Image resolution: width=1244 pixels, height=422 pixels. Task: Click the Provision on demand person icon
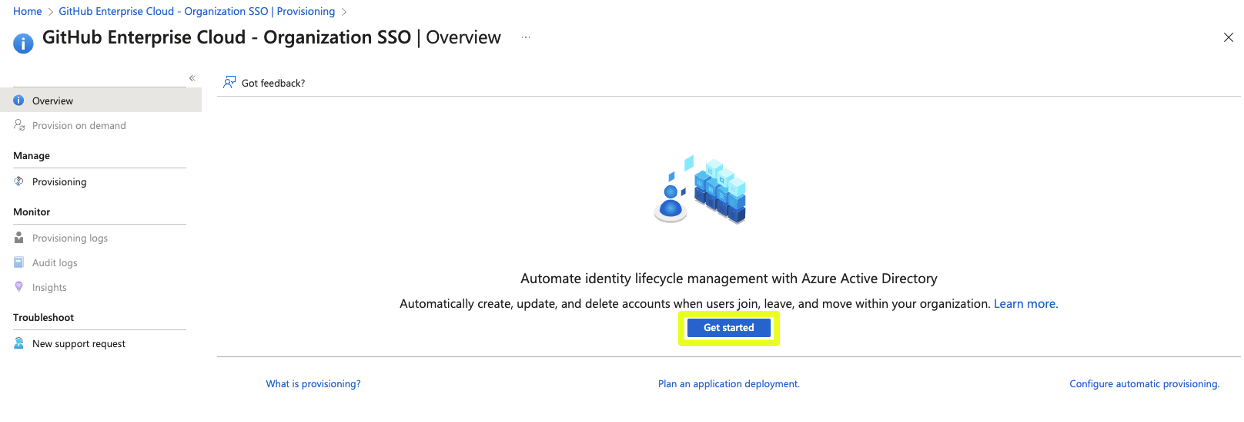coord(19,126)
